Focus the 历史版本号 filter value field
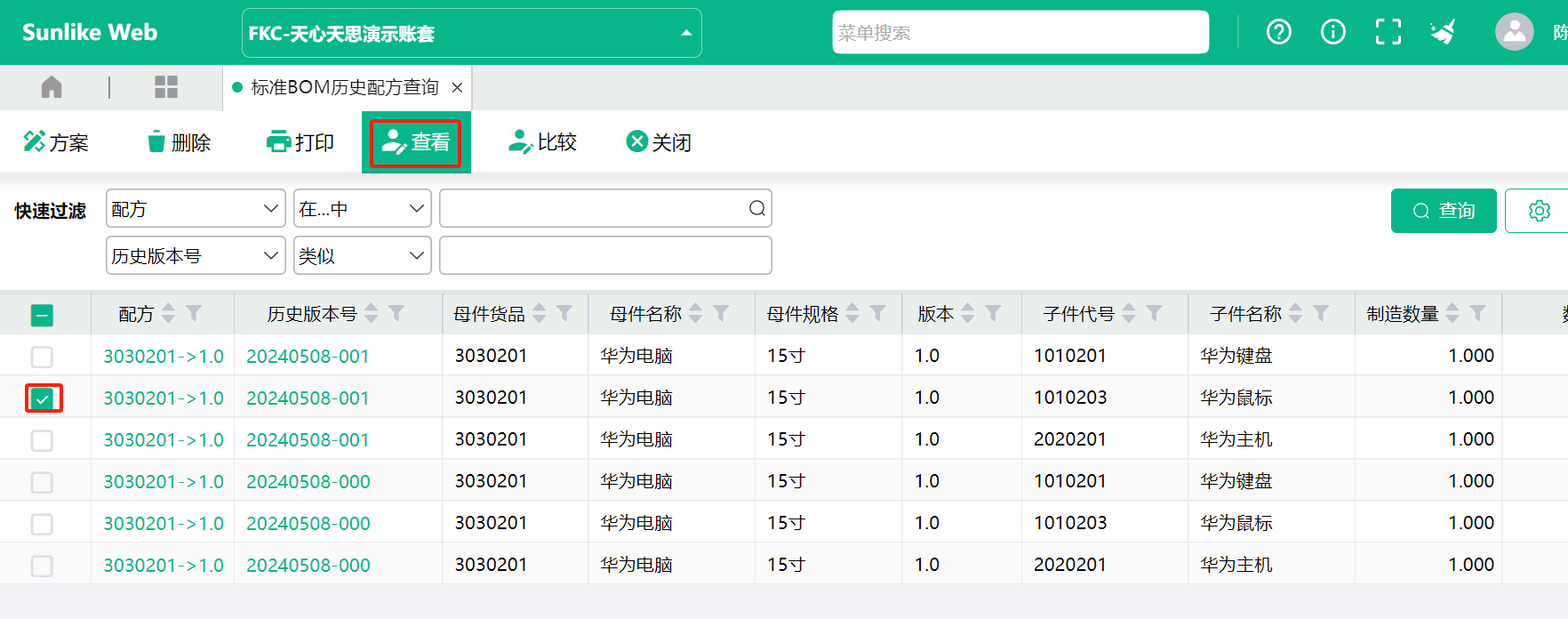The image size is (1568, 619). (x=605, y=255)
